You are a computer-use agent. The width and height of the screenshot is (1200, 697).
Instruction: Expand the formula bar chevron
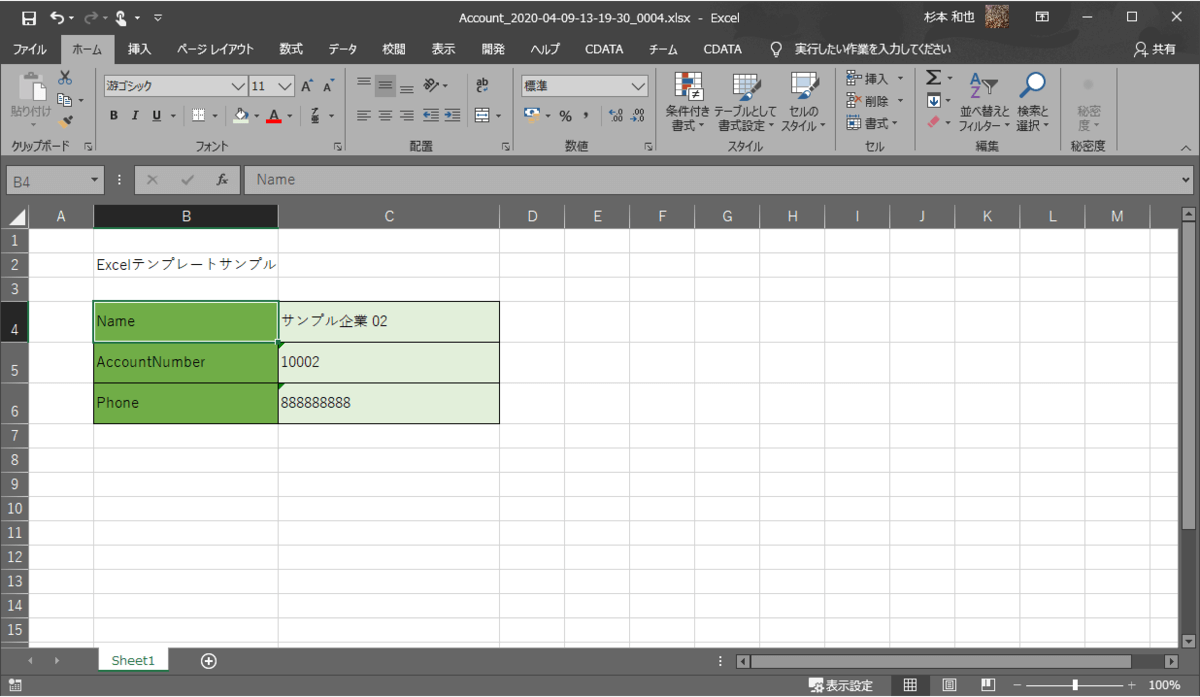point(1186,180)
